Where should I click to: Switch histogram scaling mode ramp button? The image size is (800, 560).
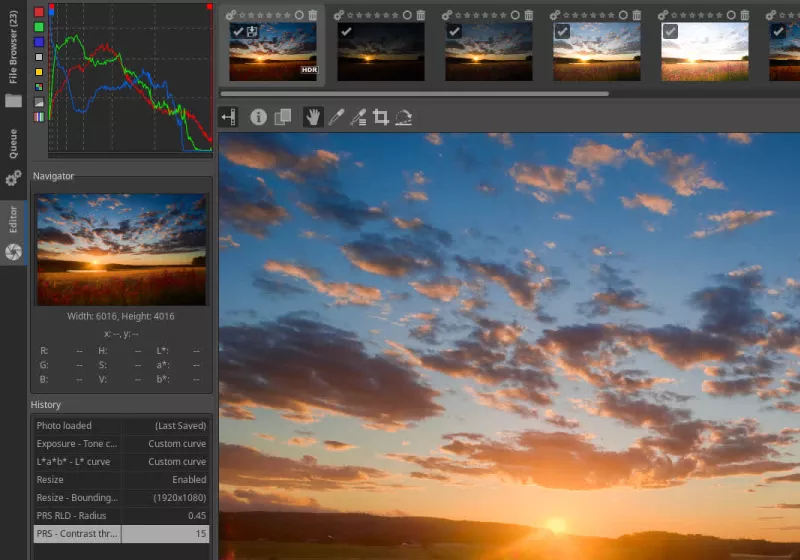(39, 102)
